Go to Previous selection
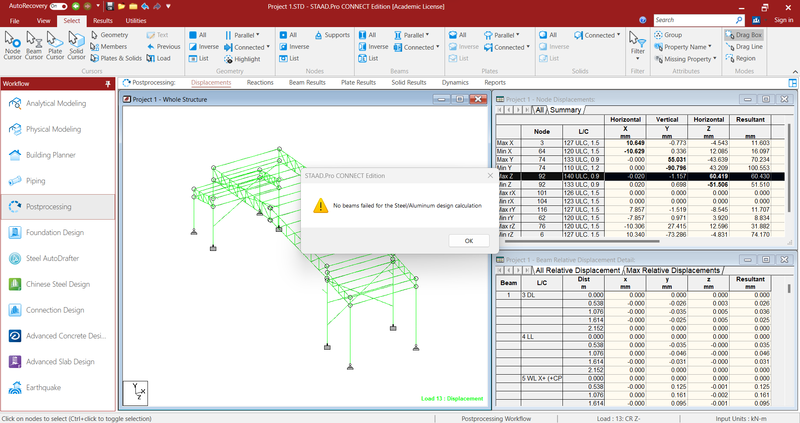Image resolution: width=800 pixels, height=423 pixels. point(164,46)
